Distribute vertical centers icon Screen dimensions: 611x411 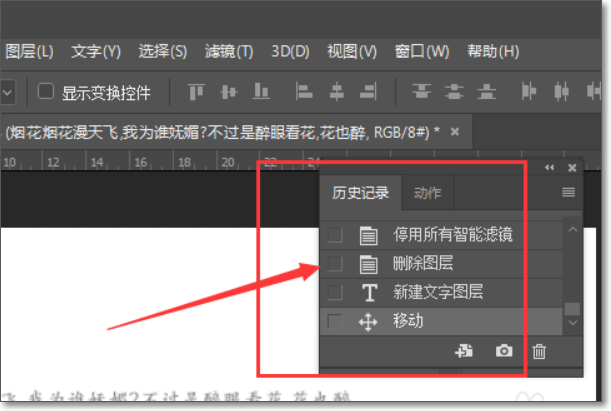pos(454,92)
